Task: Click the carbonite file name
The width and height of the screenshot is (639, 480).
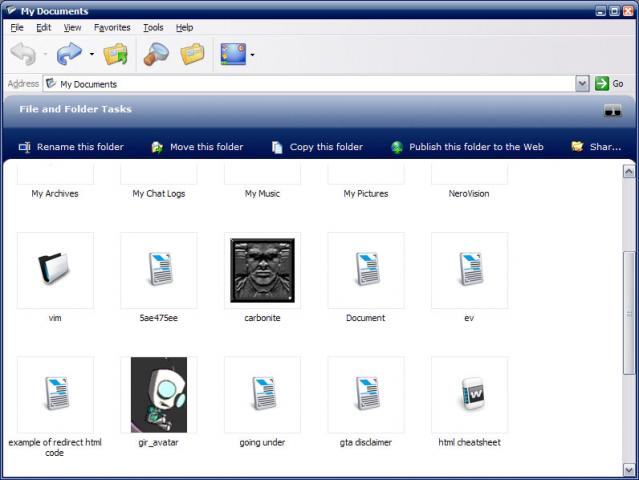Action: pos(262,318)
